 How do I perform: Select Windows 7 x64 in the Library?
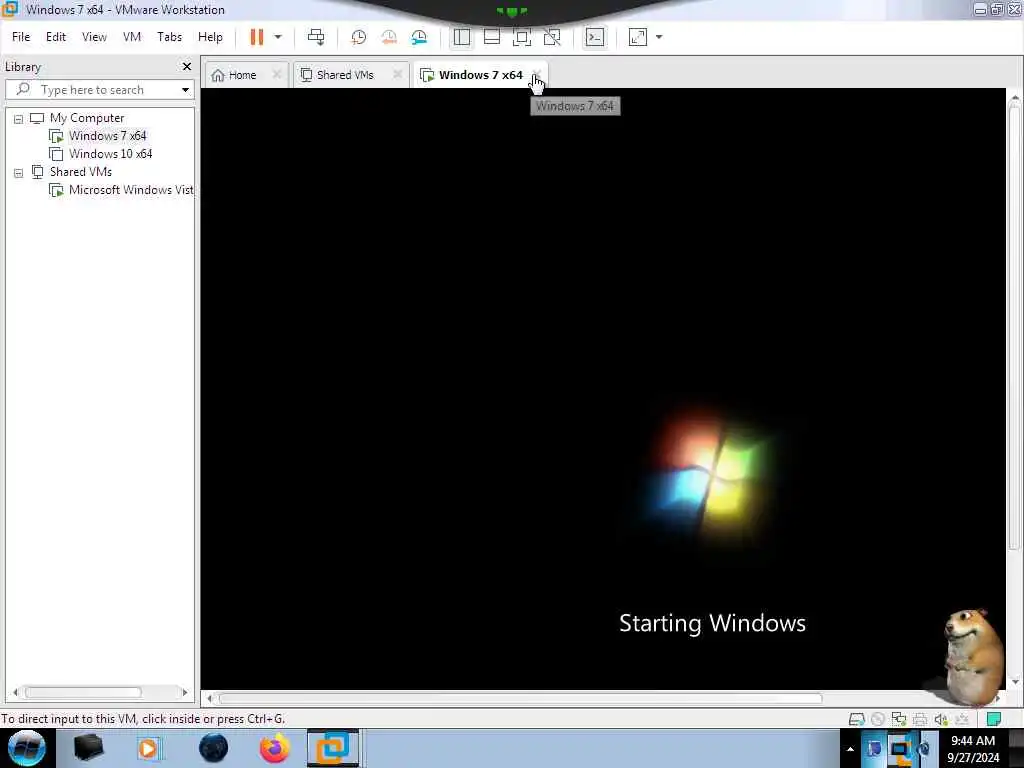98,136
